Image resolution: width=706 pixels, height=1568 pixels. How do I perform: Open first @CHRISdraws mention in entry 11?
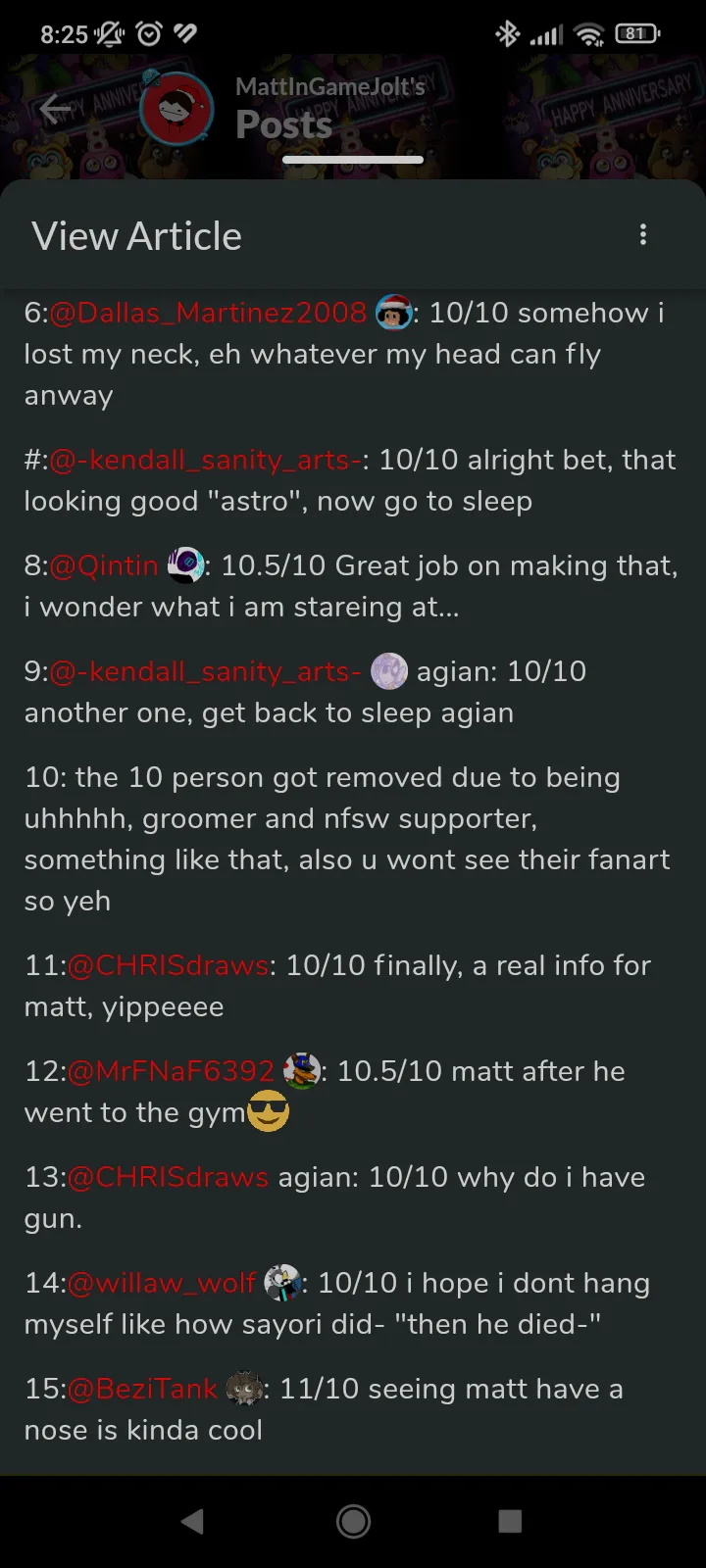coord(169,965)
